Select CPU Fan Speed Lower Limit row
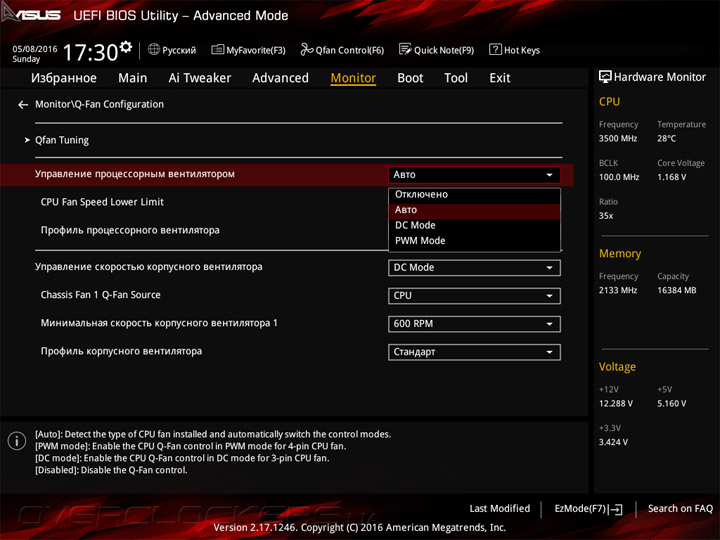 [x=102, y=202]
